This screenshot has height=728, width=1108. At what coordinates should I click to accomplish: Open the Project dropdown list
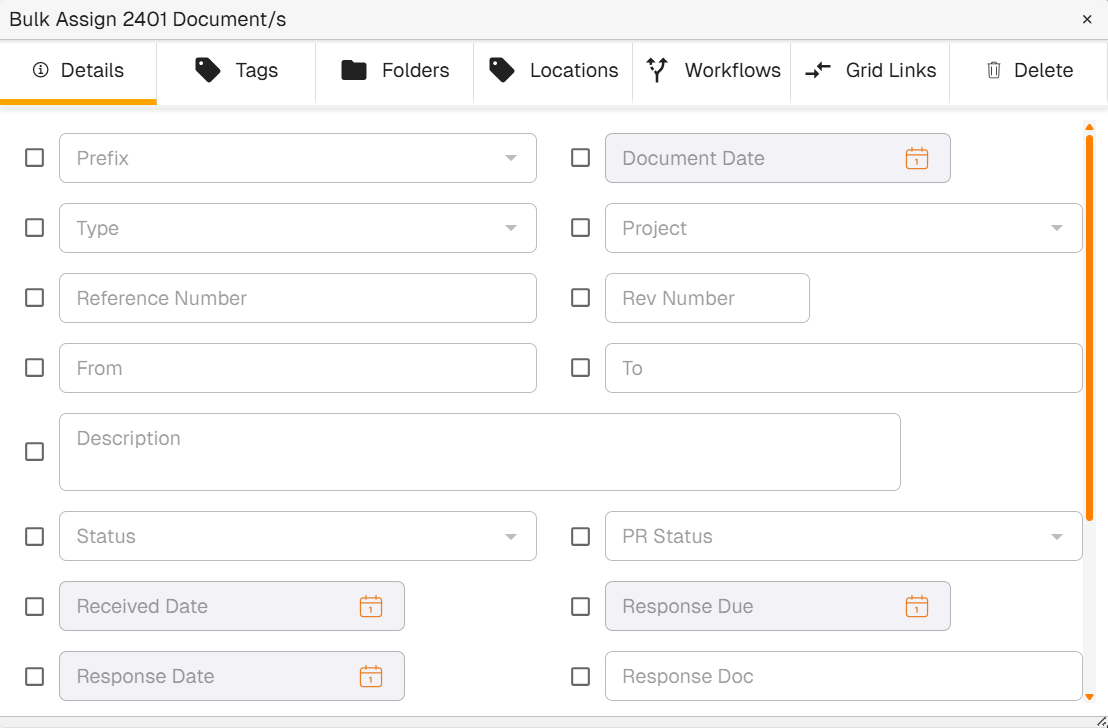coord(1056,228)
